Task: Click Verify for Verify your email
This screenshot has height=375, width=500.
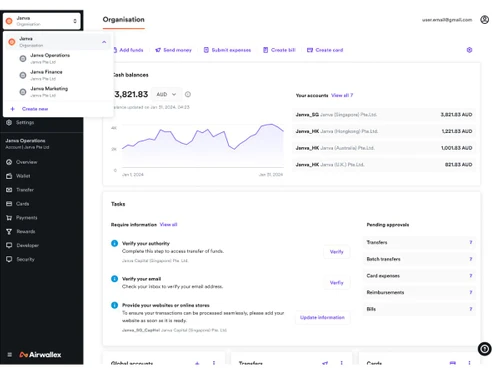Action: point(337,283)
